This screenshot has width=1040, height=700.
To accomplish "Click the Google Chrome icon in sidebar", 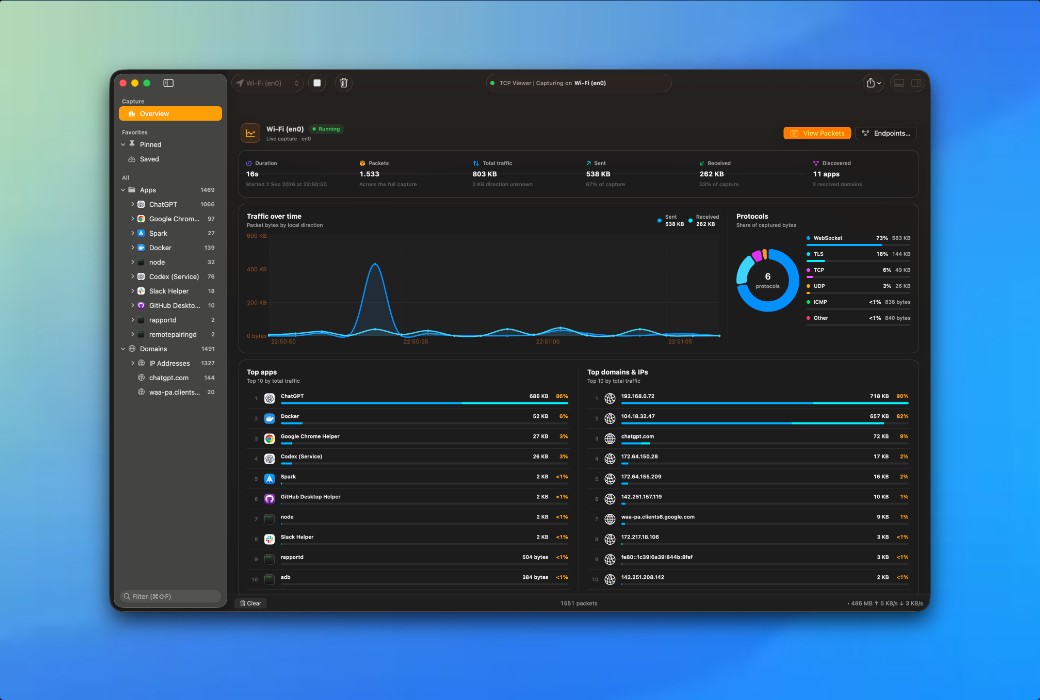I will click(141, 219).
